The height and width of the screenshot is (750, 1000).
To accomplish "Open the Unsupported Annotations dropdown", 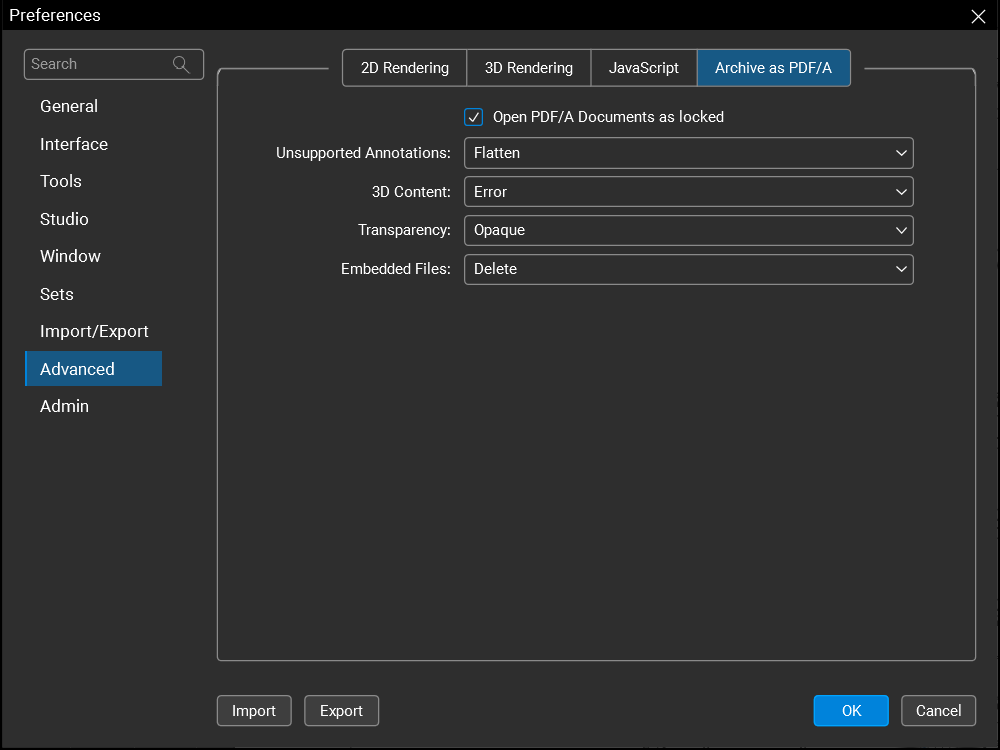I will click(x=688, y=153).
